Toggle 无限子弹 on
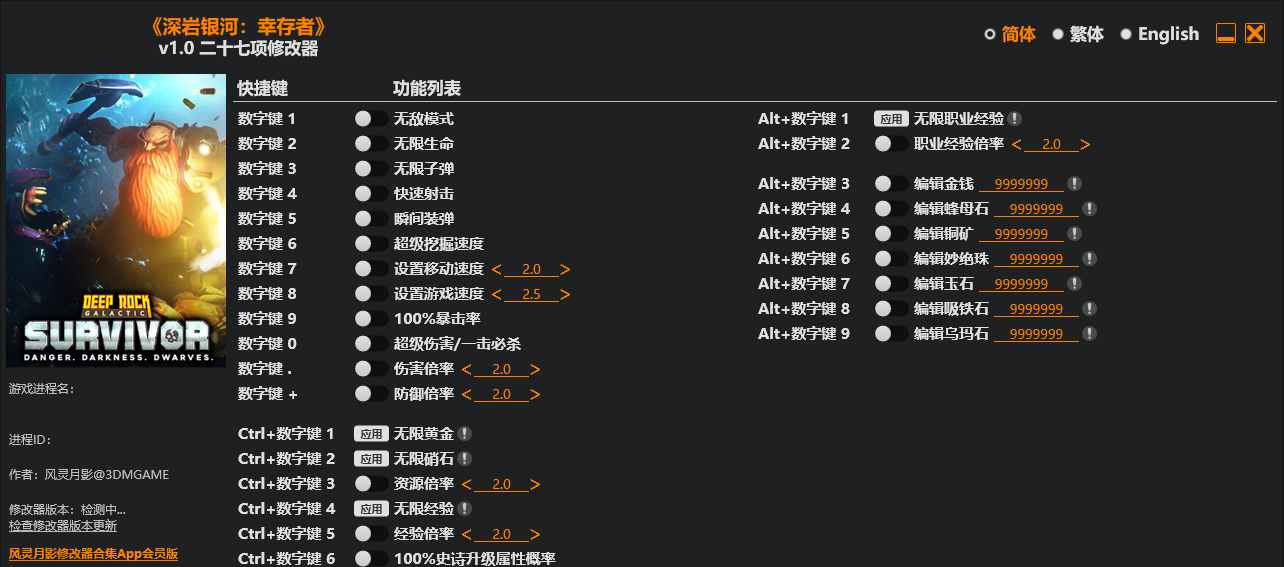Viewport: 1284px width, 567px height. click(371, 169)
